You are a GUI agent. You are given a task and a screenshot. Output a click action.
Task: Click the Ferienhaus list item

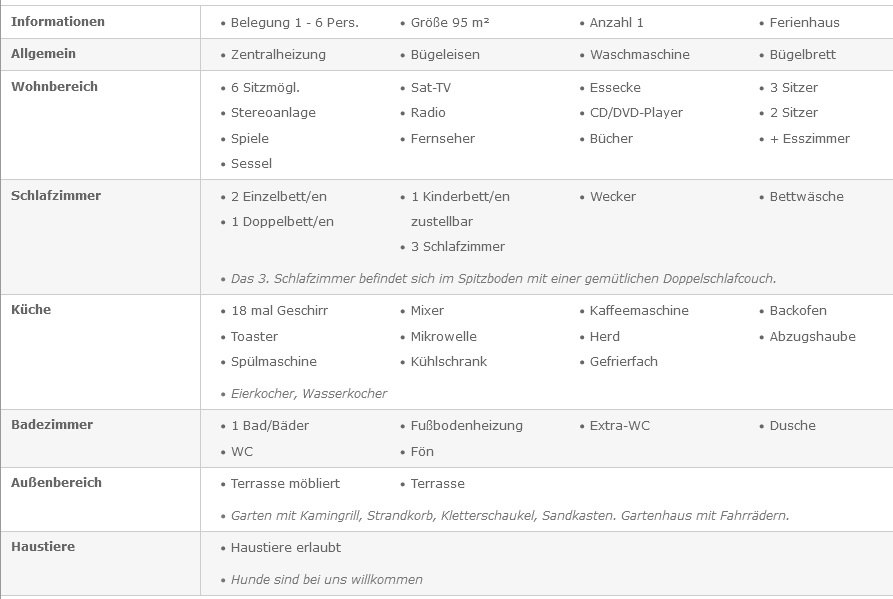point(804,22)
